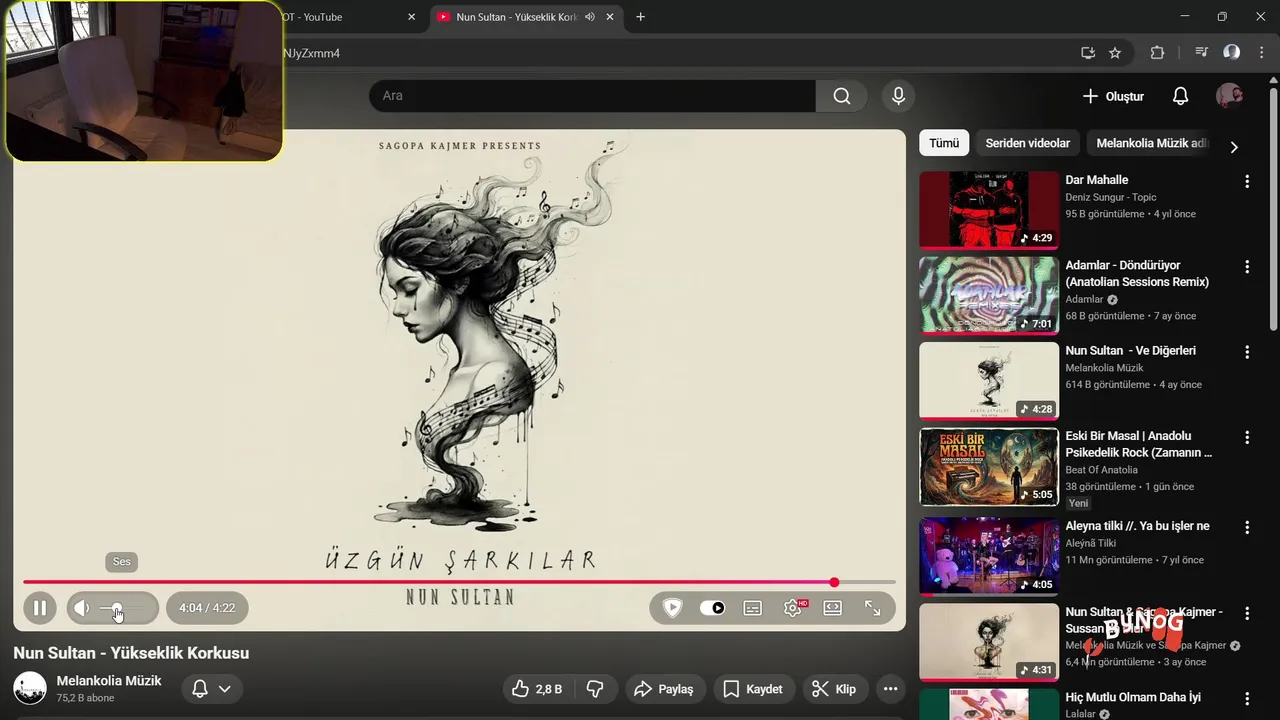Open options menu for Nun Sultan - Ve Diğerleri
Screen dimensions: 1280x720
1246,352
